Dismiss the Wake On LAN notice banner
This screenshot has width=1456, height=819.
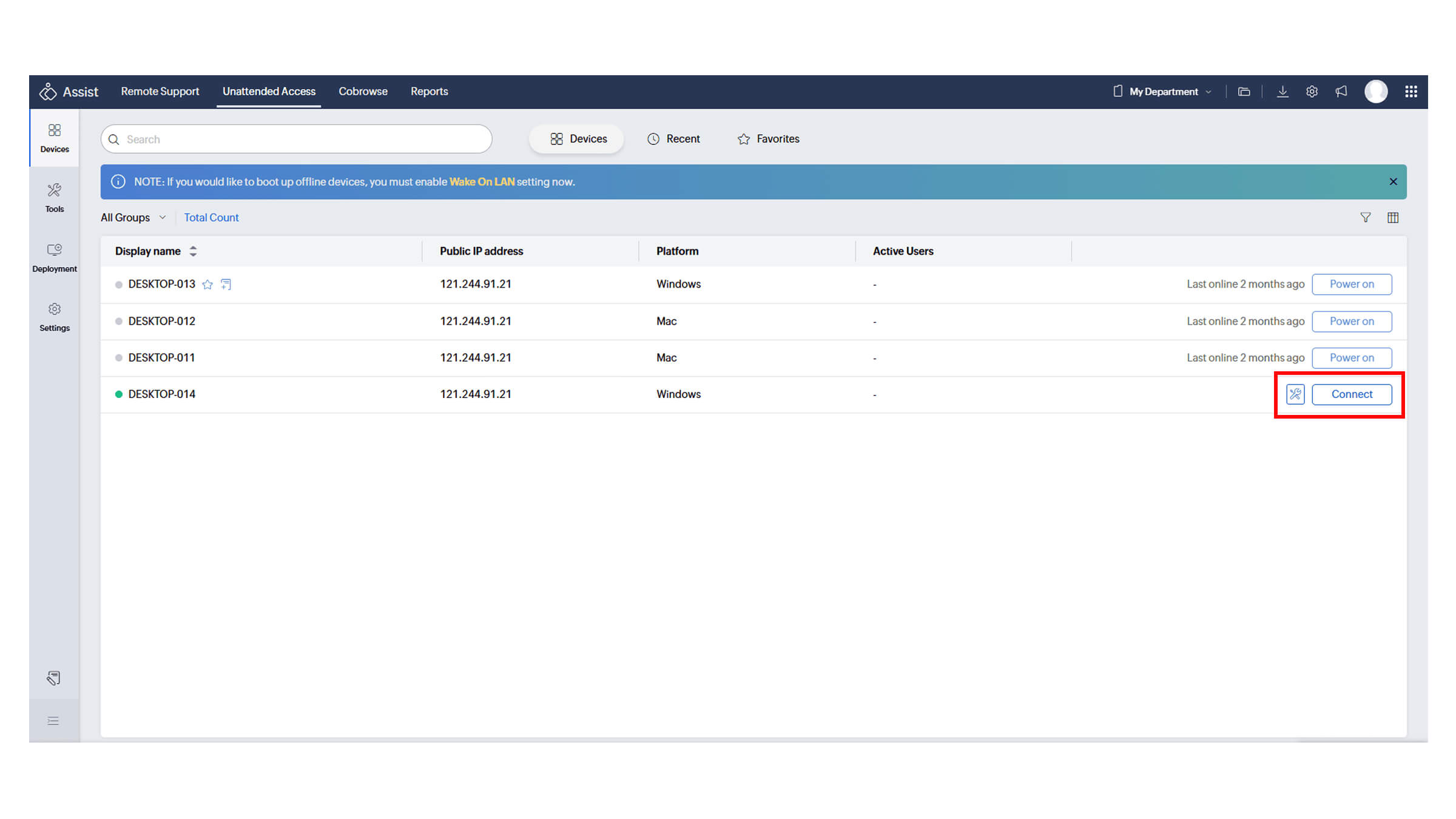click(1393, 182)
